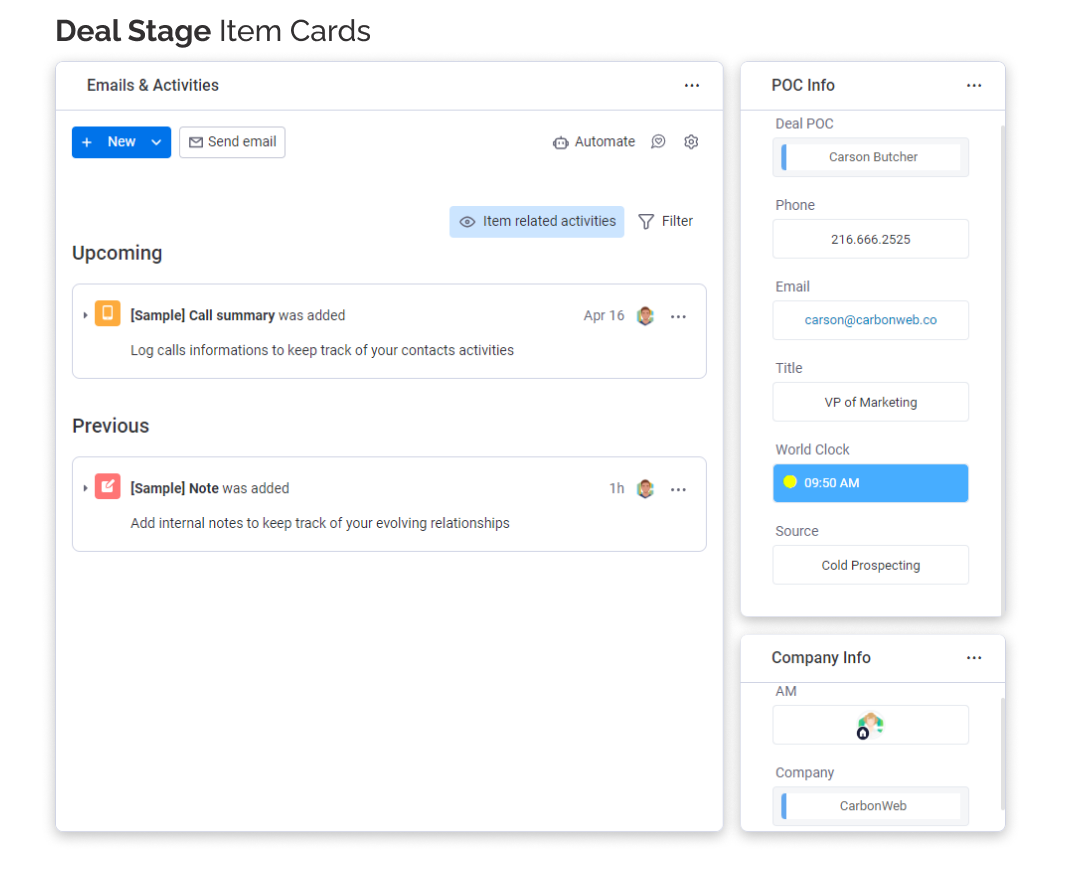Viewport: 1080px width, 872px height.
Task: Click the red Note activity icon
Action: pos(107,487)
